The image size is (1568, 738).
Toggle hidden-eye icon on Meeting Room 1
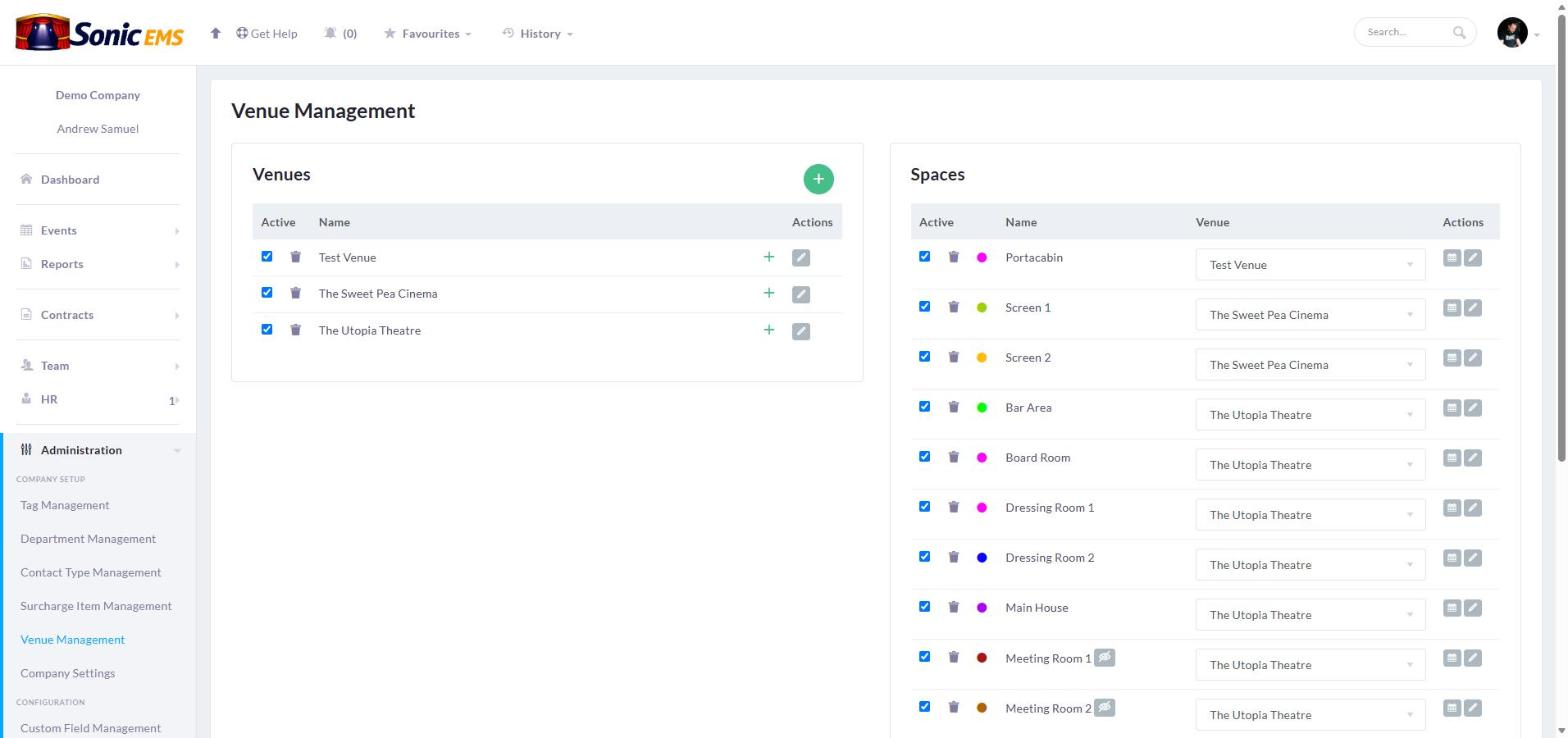coord(1104,657)
